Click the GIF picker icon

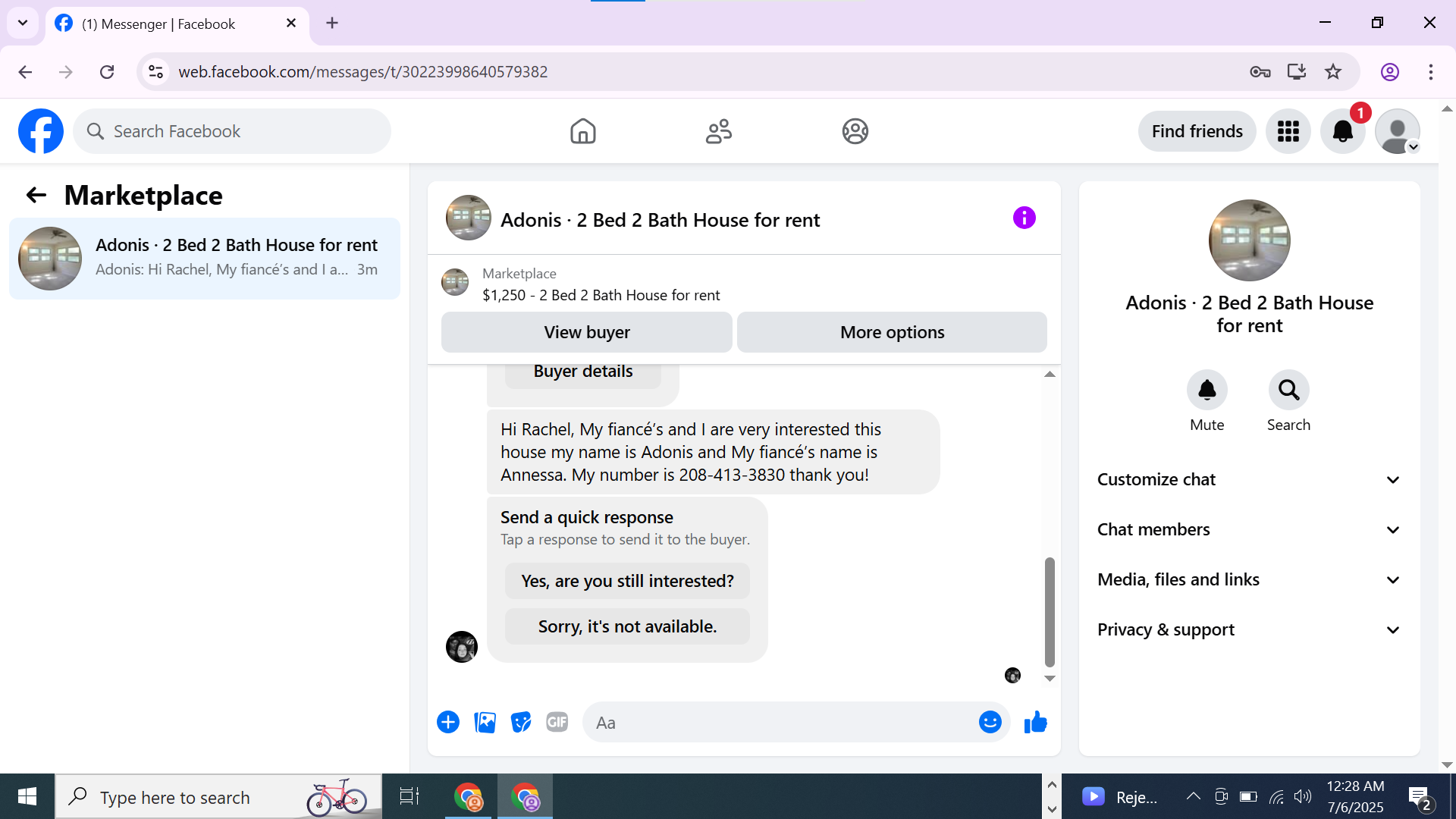(x=557, y=723)
